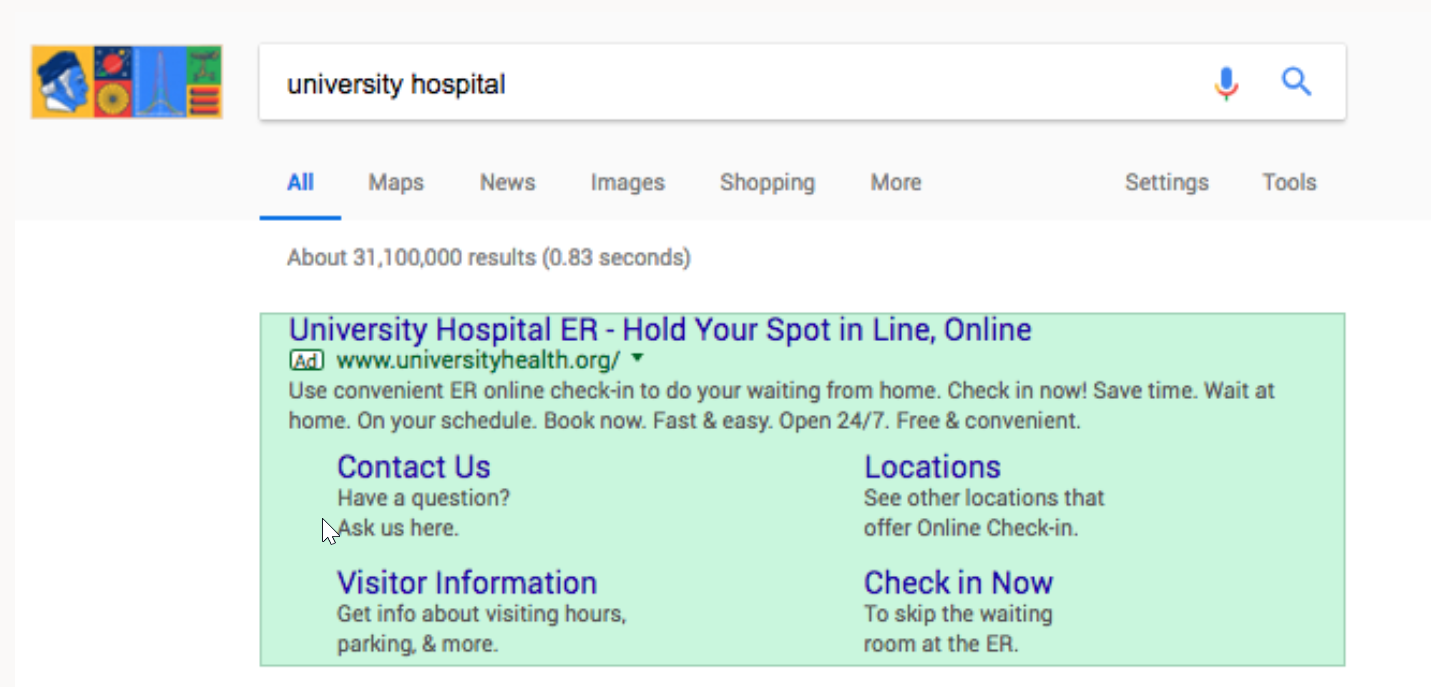Open the More search categories menu

896,182
